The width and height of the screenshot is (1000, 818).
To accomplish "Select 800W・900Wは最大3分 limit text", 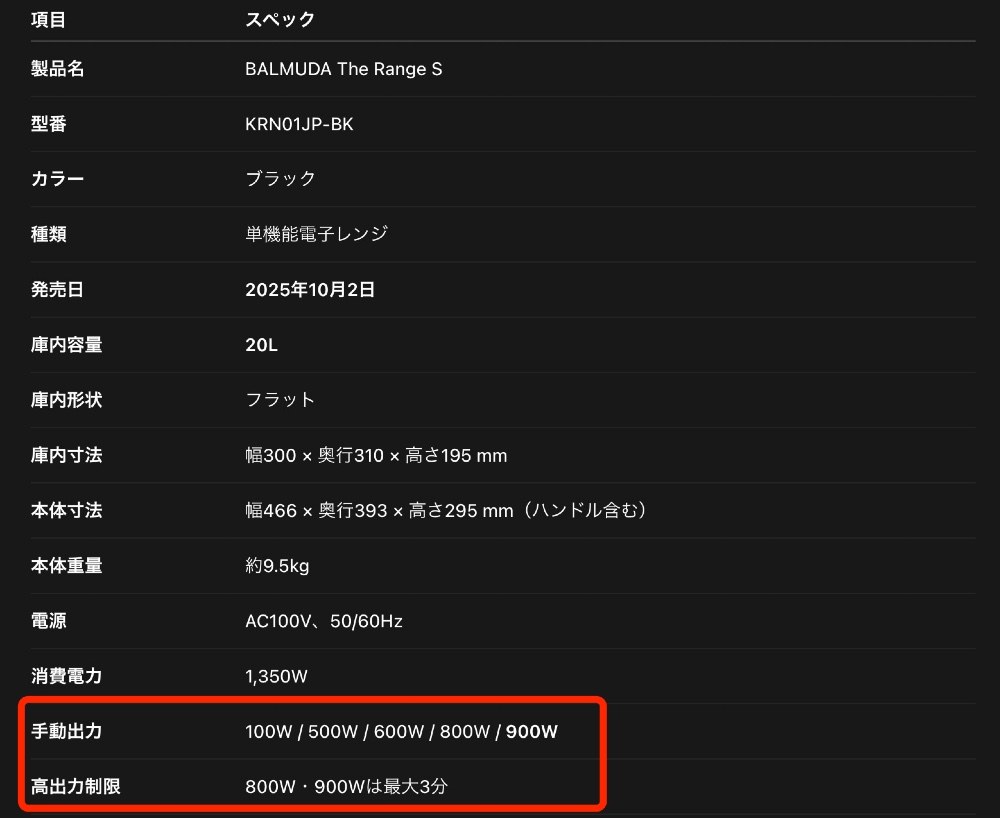I will pyautogui.click(x=346, y=786).
